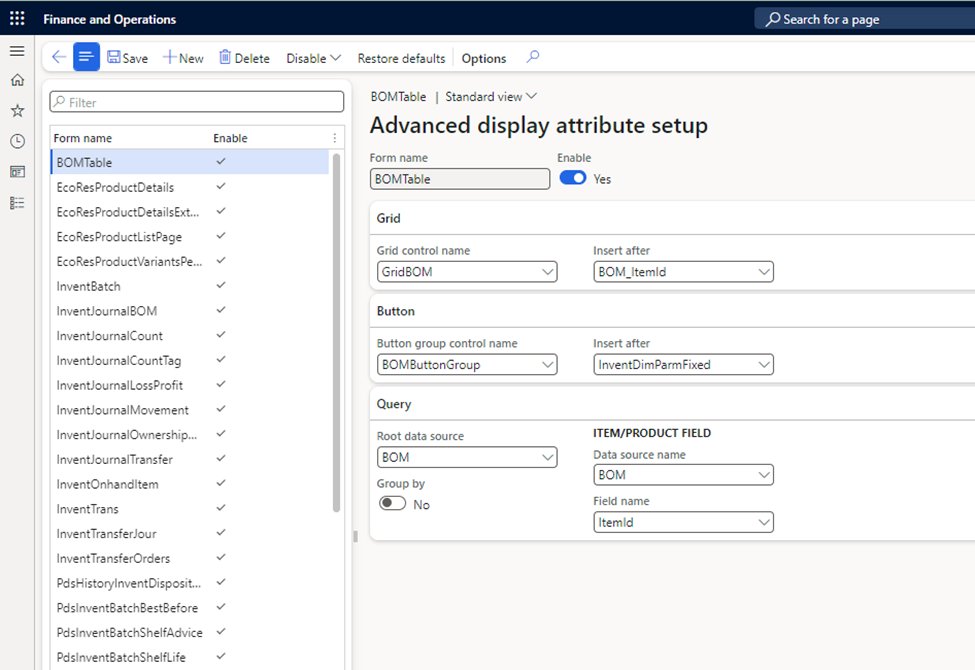
Task: Click the Delete trash can icon
Action: pos(225,57)
